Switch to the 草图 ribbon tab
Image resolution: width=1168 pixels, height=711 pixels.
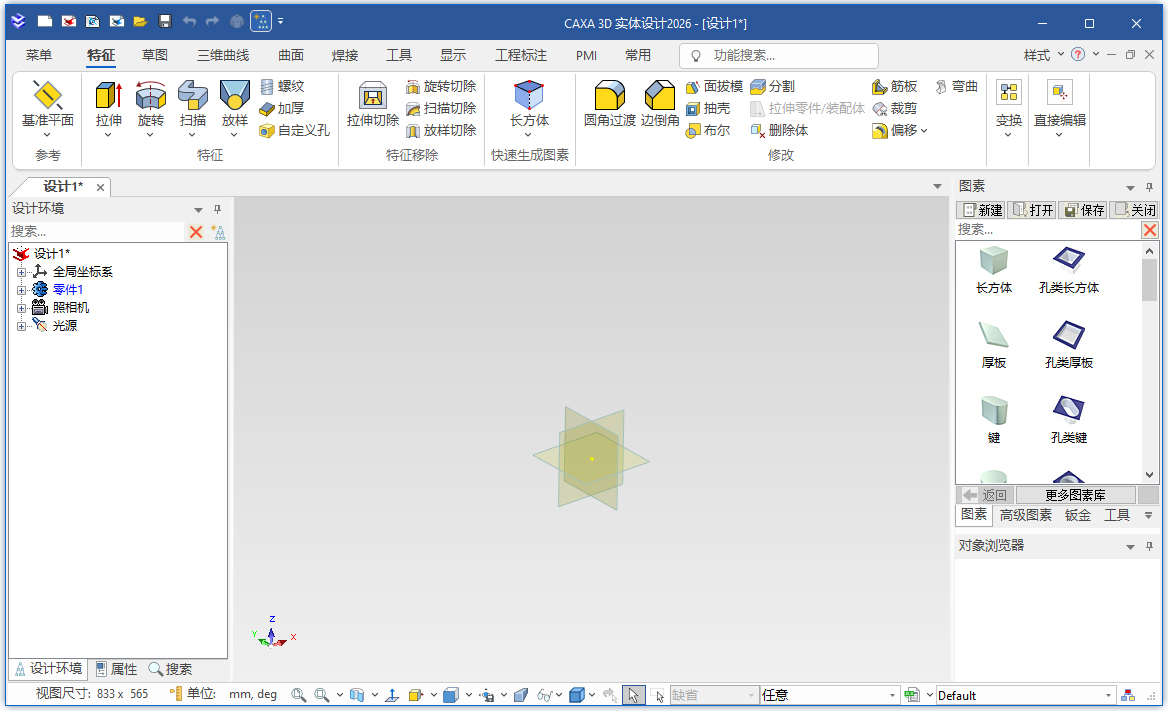[155, 55]
